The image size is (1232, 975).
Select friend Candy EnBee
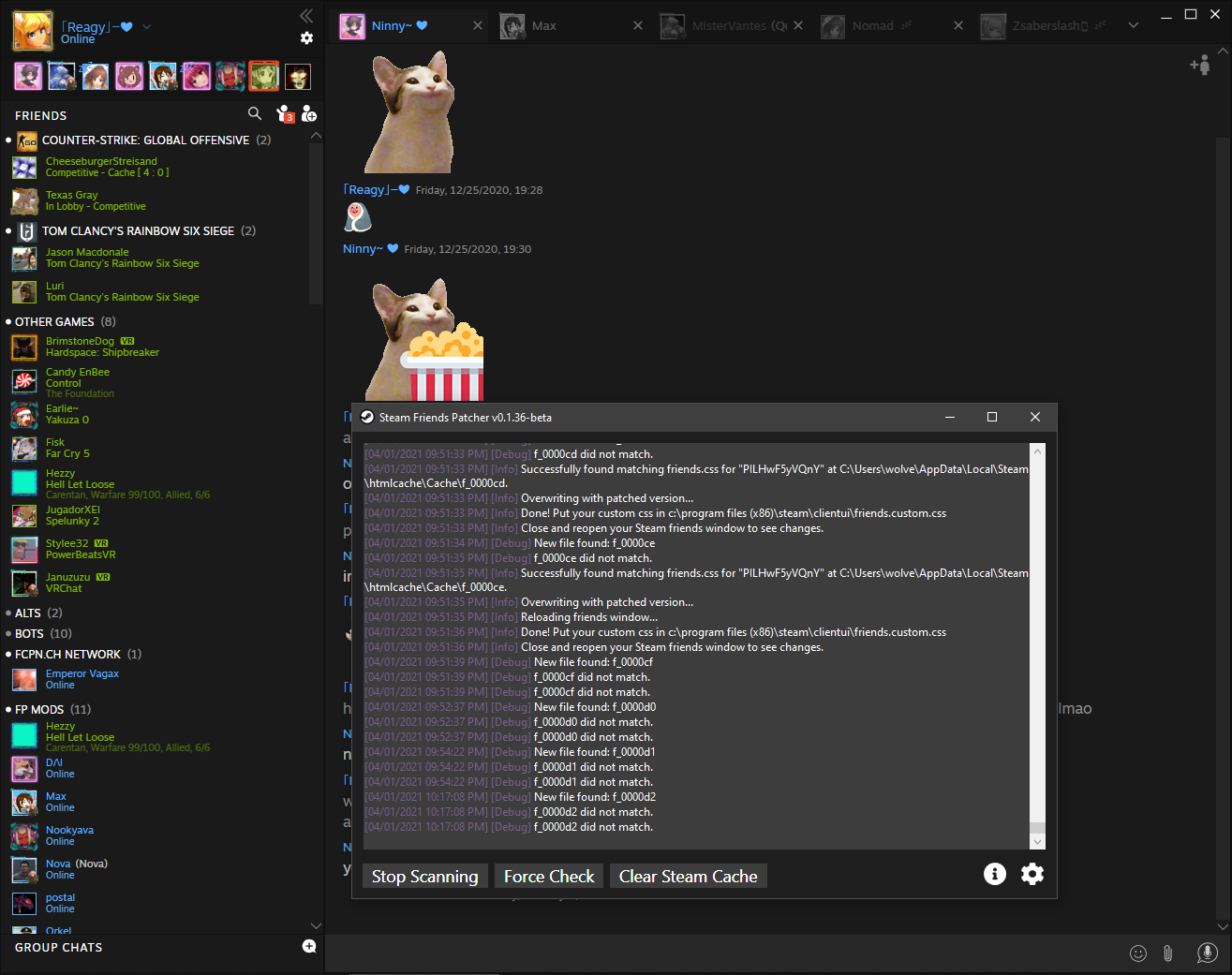(x=157, y=382)
